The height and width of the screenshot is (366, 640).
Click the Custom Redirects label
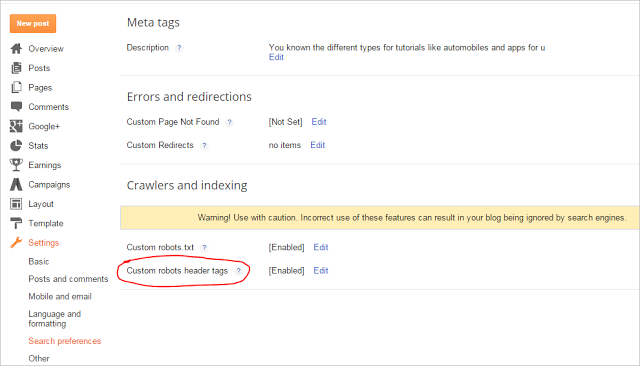160,145
